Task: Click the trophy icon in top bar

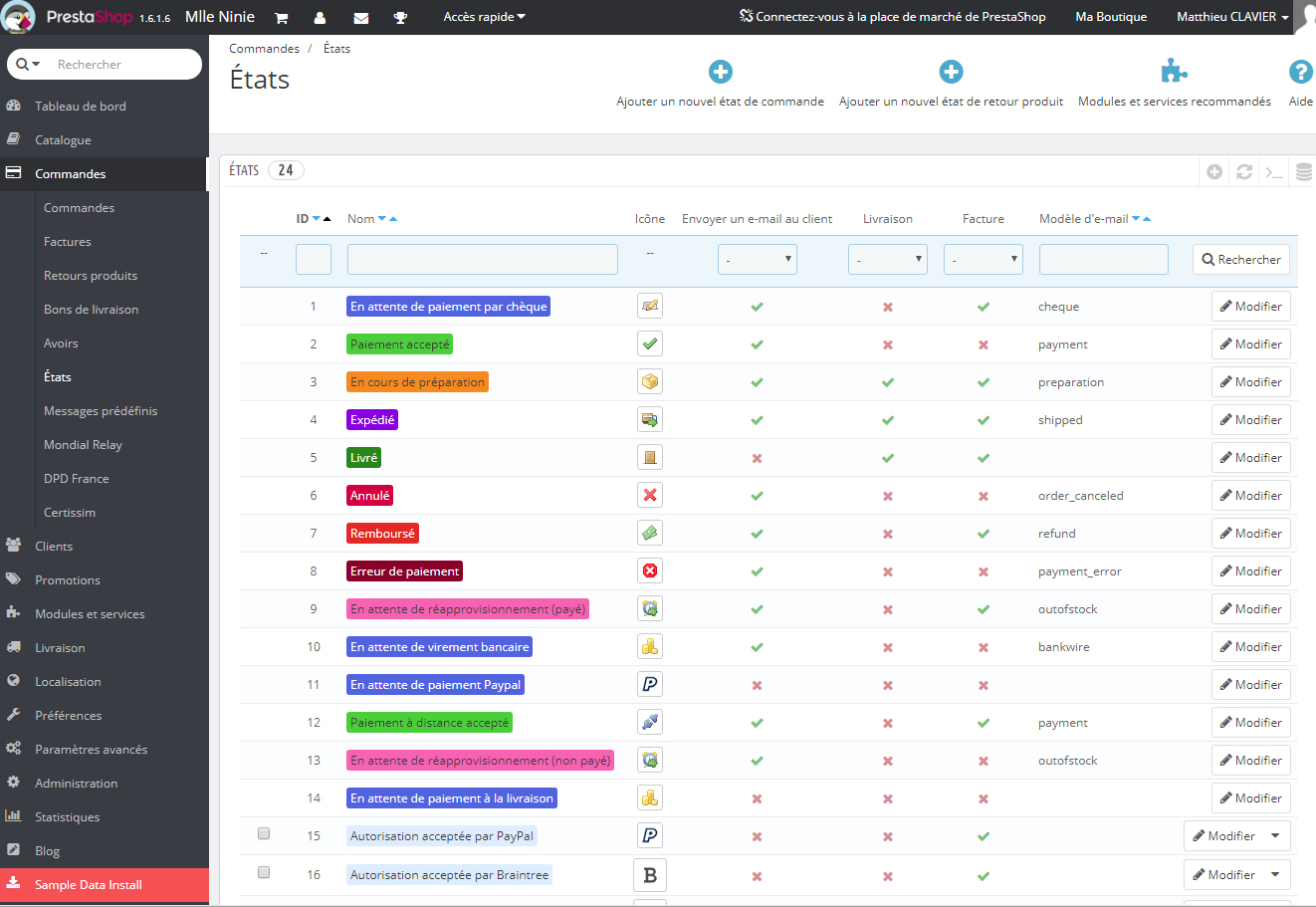Action: coord(400,18)
